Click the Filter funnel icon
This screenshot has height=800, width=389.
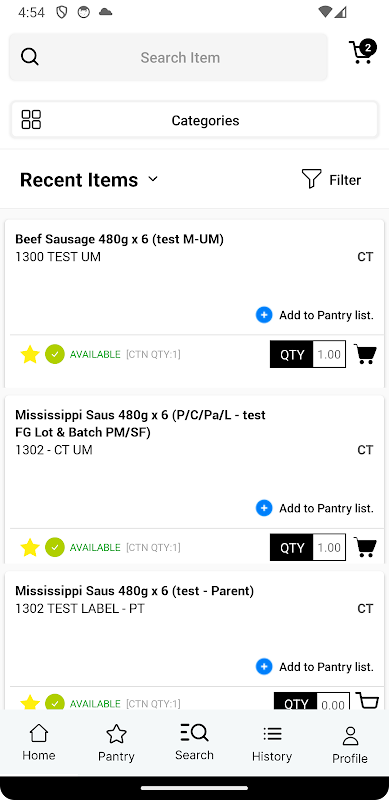(311, 179)
